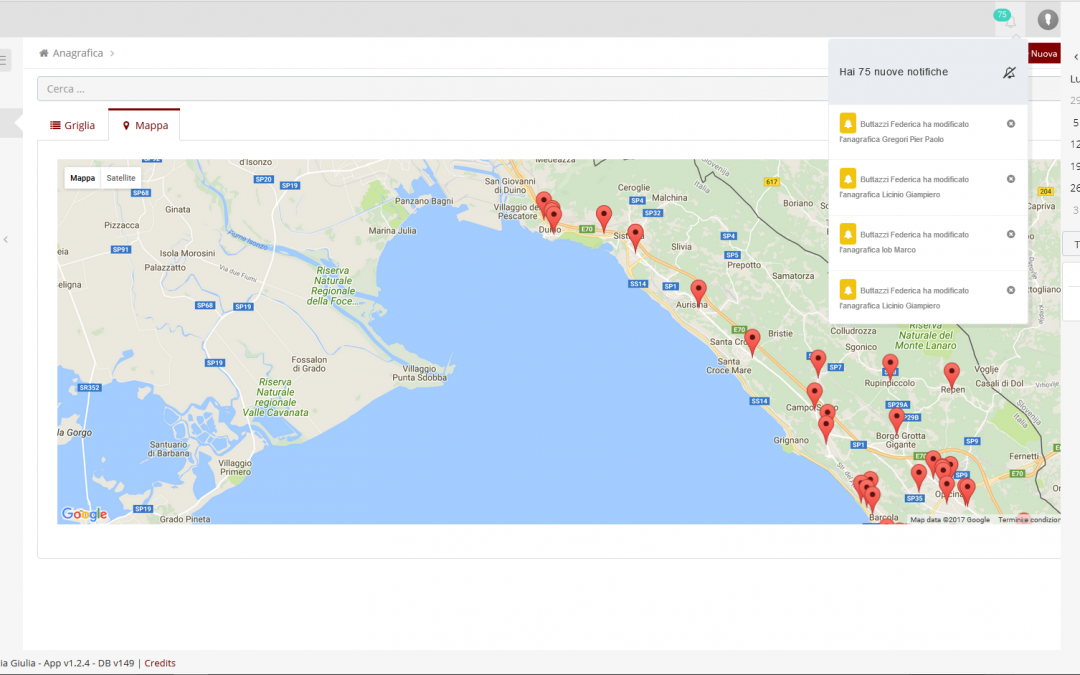
Task: Dismiss the Iob Marco notification
Action: [x=1011, y=234]
